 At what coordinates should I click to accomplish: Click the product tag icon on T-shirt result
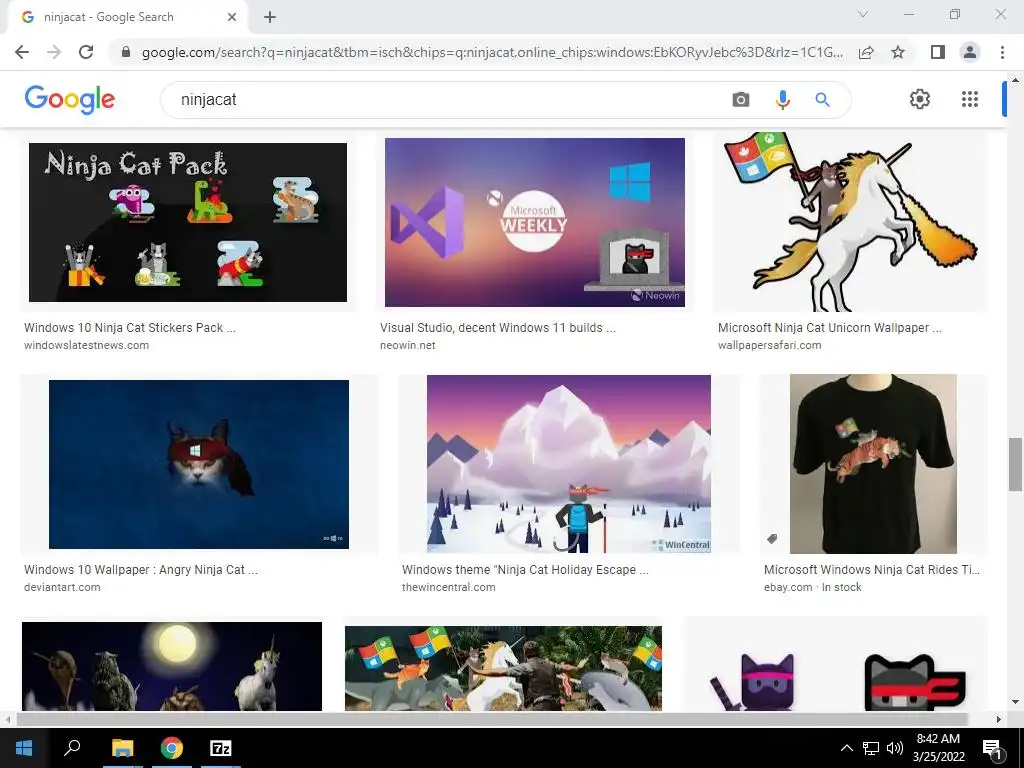coord(773,539)
